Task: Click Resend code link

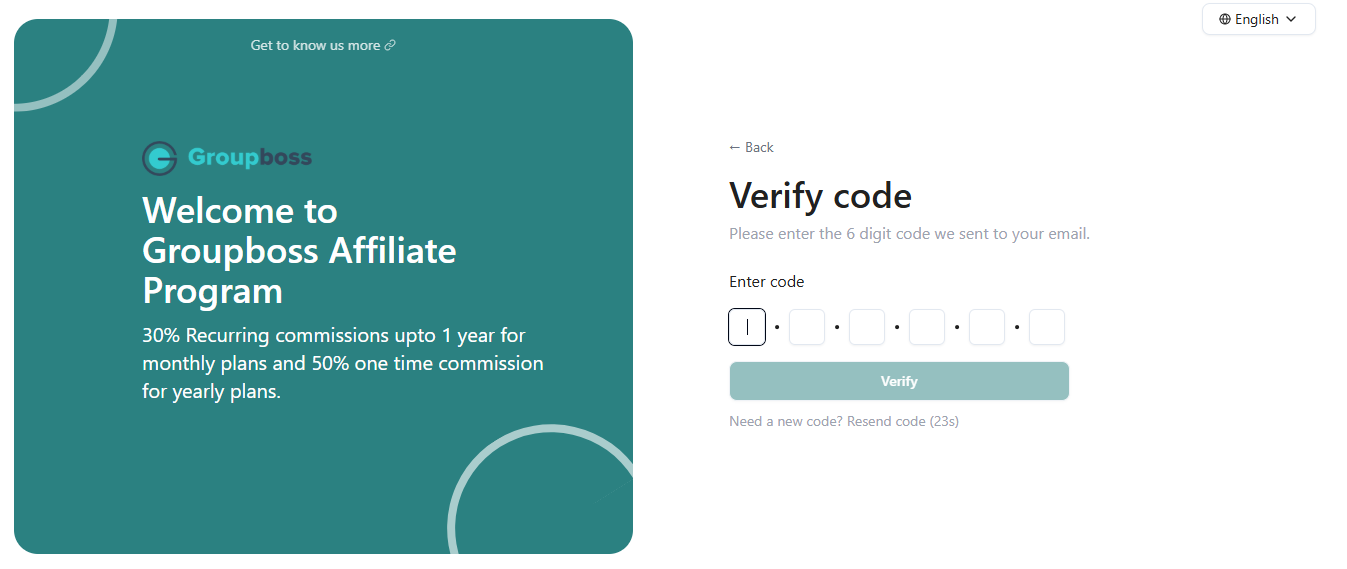Action: click(886, 421)
